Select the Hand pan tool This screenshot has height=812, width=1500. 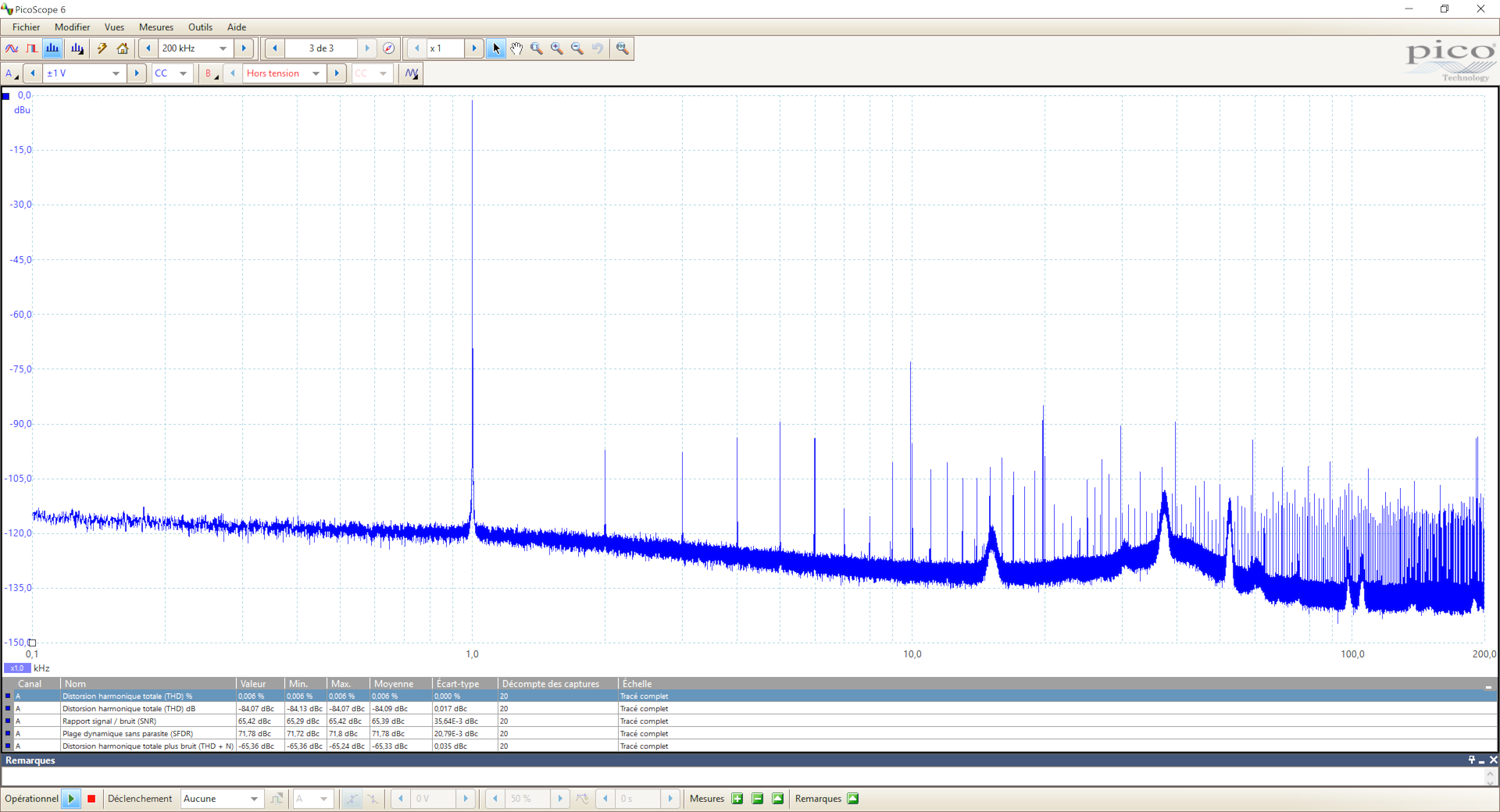pyautogui.click(x=516, y=48)
